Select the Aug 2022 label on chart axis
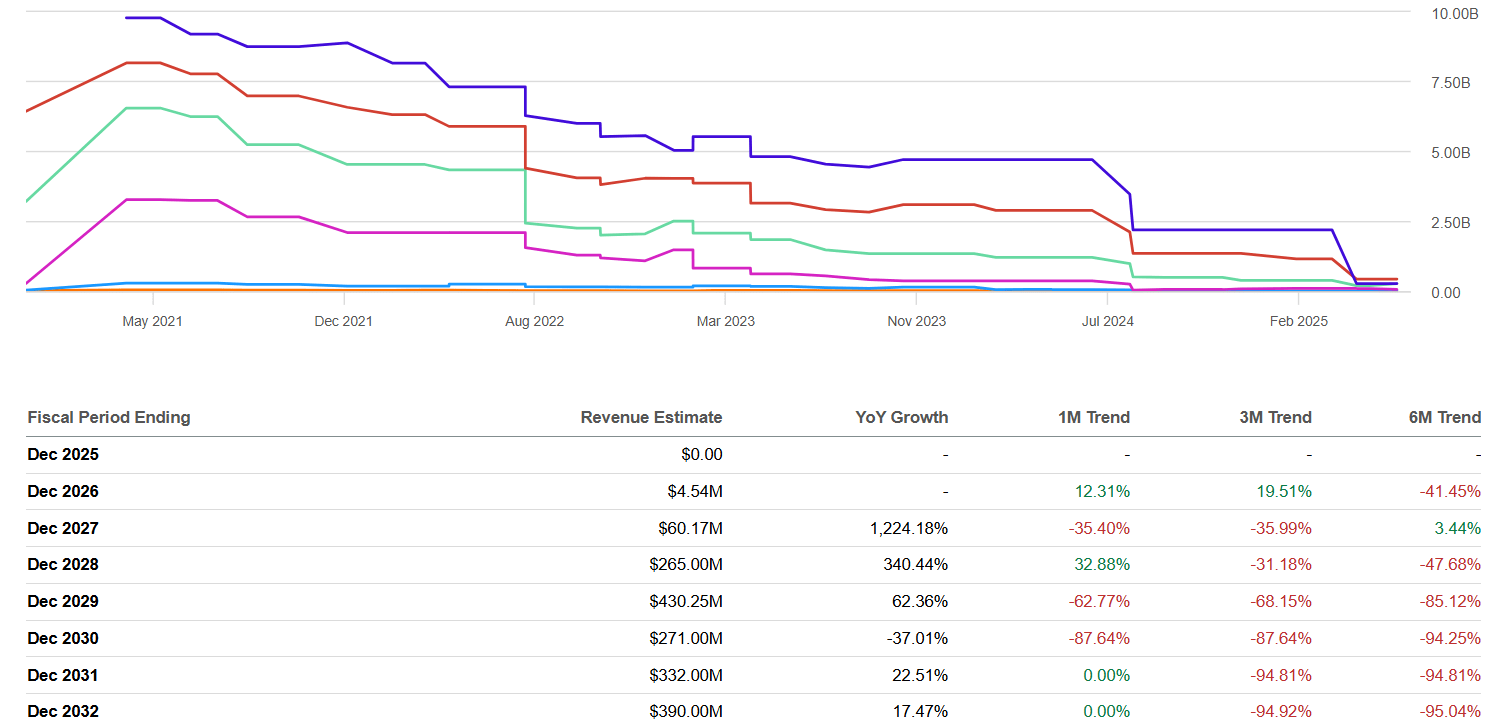The height and width of the screenshot is (727, 1492). click(x=535, y=321)
